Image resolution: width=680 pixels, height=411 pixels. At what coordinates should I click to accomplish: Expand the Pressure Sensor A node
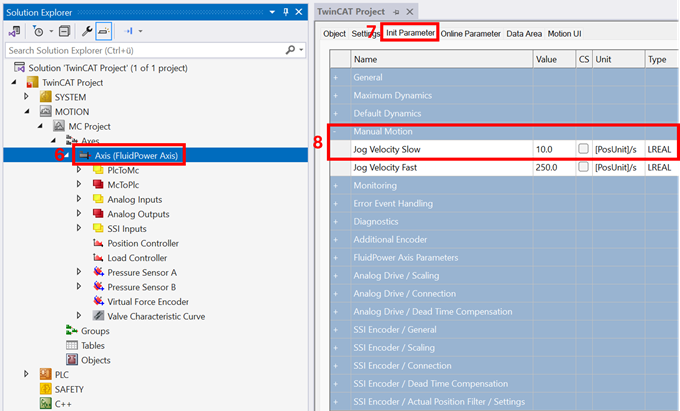point(79,271)
